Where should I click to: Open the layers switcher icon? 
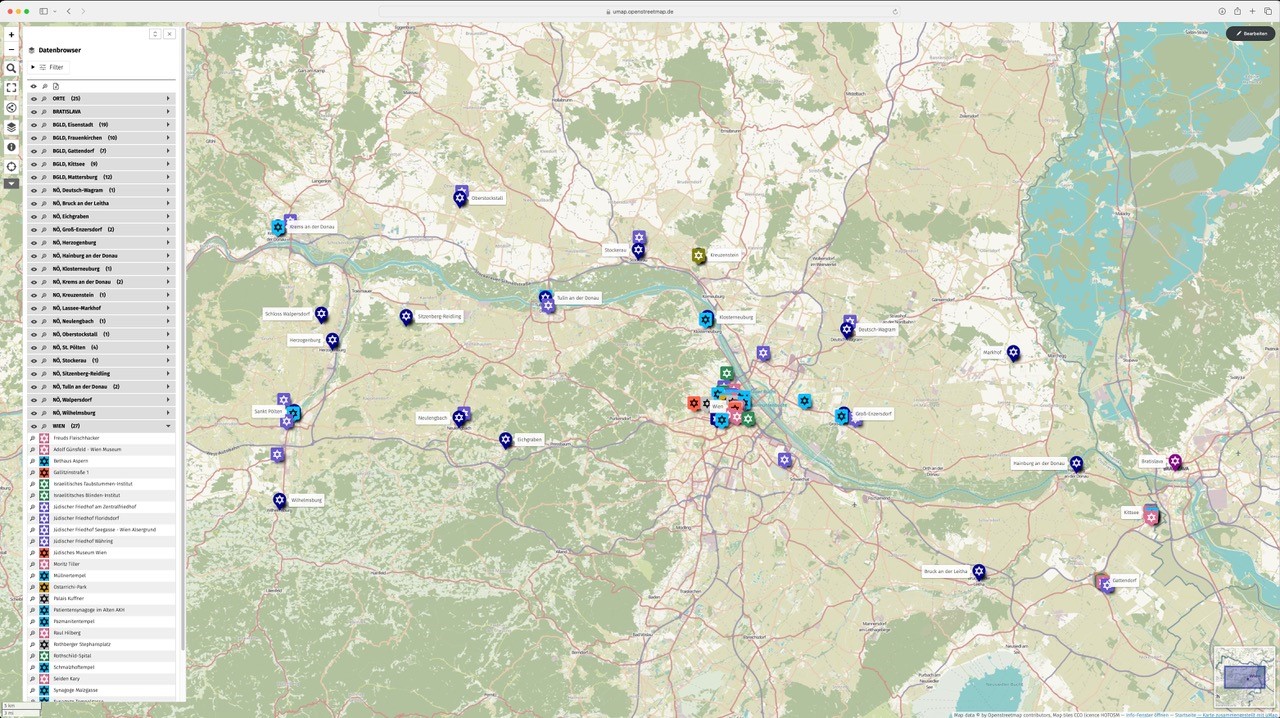click(x=11, y=127)
